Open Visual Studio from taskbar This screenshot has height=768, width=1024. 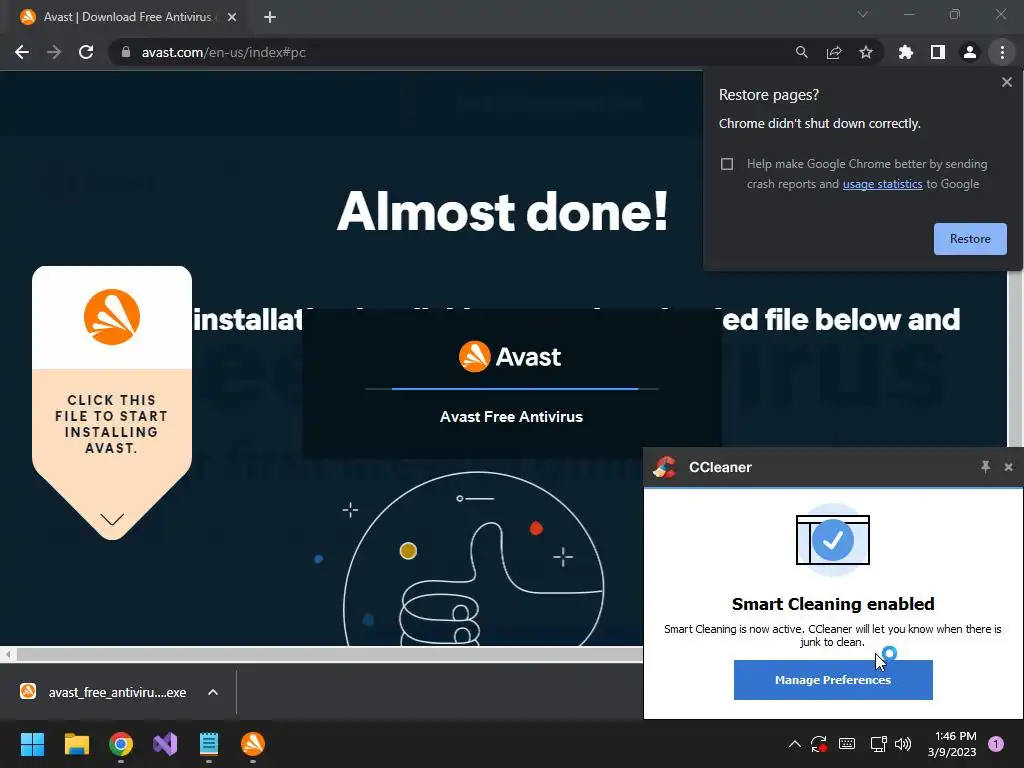point(165,744)
